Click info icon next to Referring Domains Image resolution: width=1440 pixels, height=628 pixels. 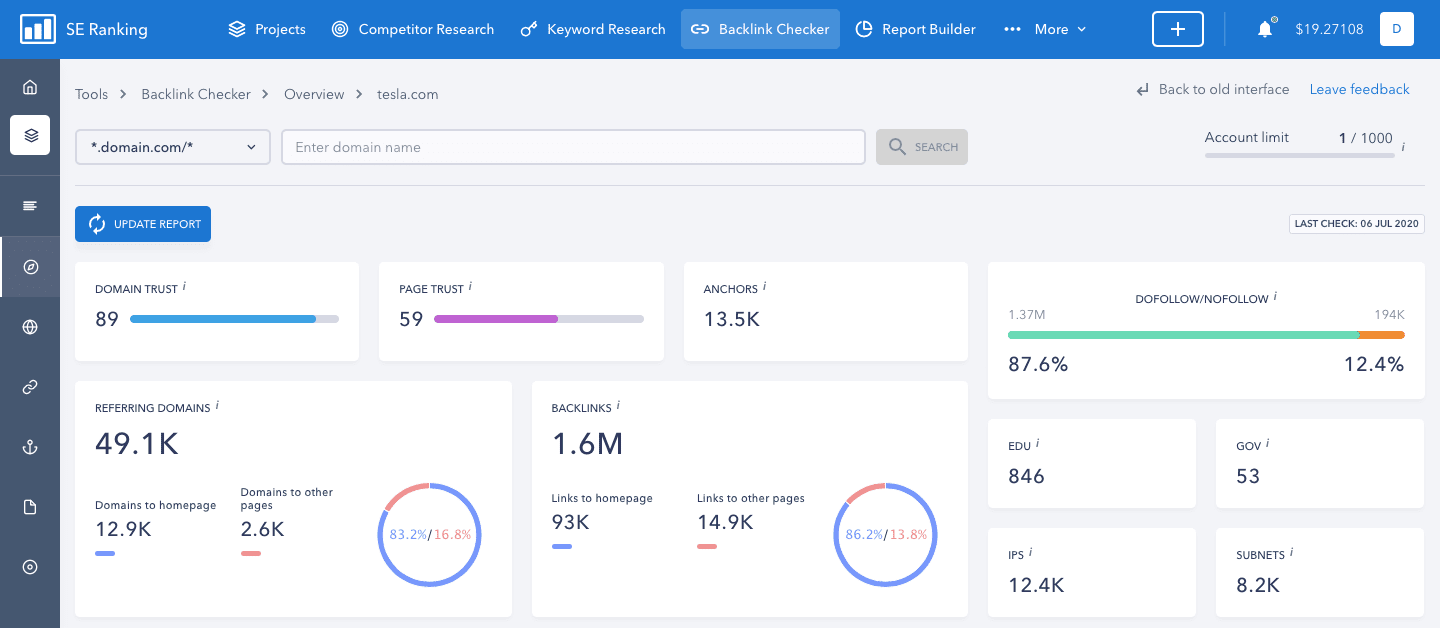tap(217, 406)
